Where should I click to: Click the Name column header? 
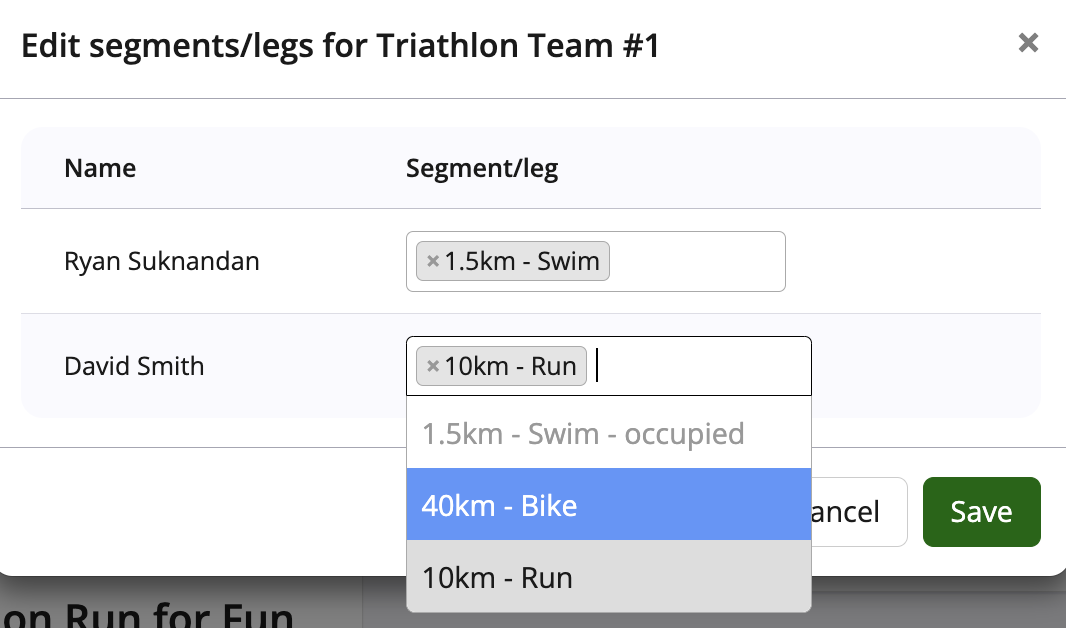pos(100,168)
